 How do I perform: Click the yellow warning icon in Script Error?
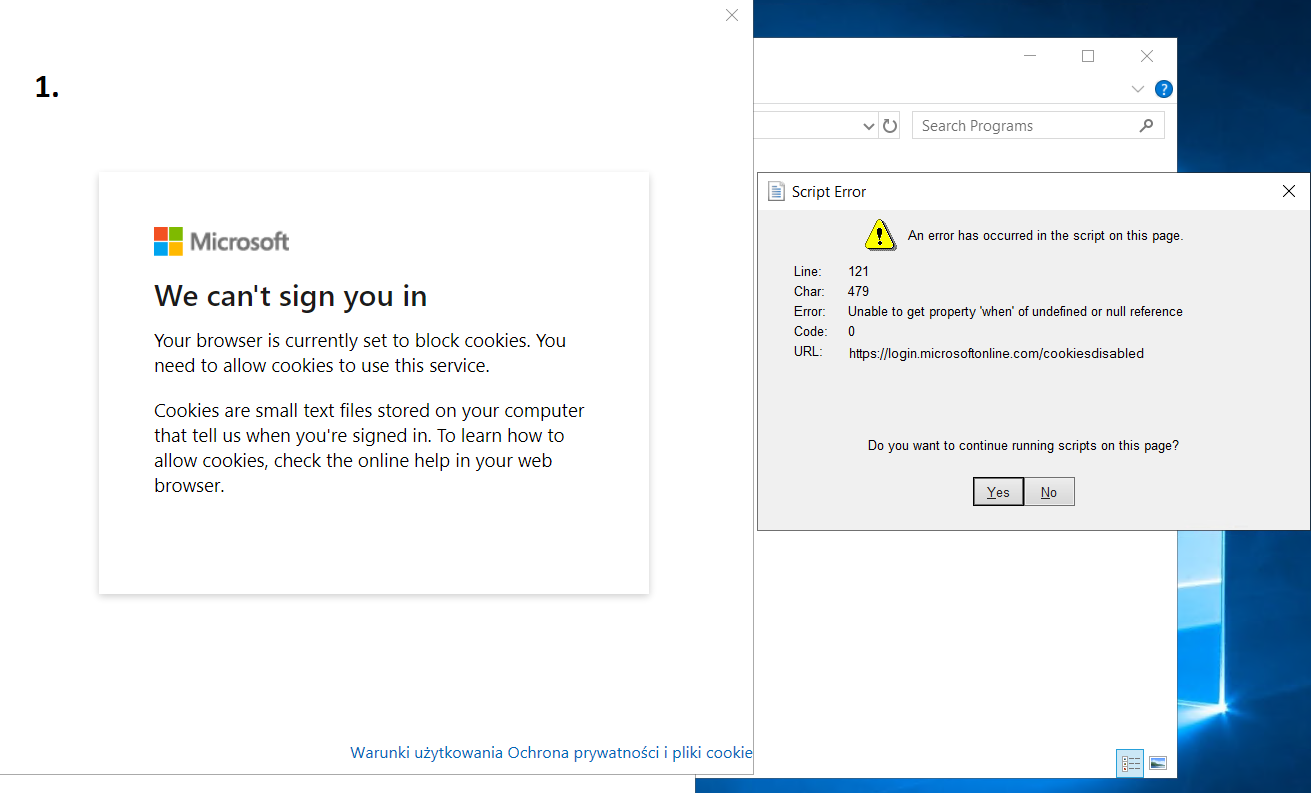tap(880, 235)
